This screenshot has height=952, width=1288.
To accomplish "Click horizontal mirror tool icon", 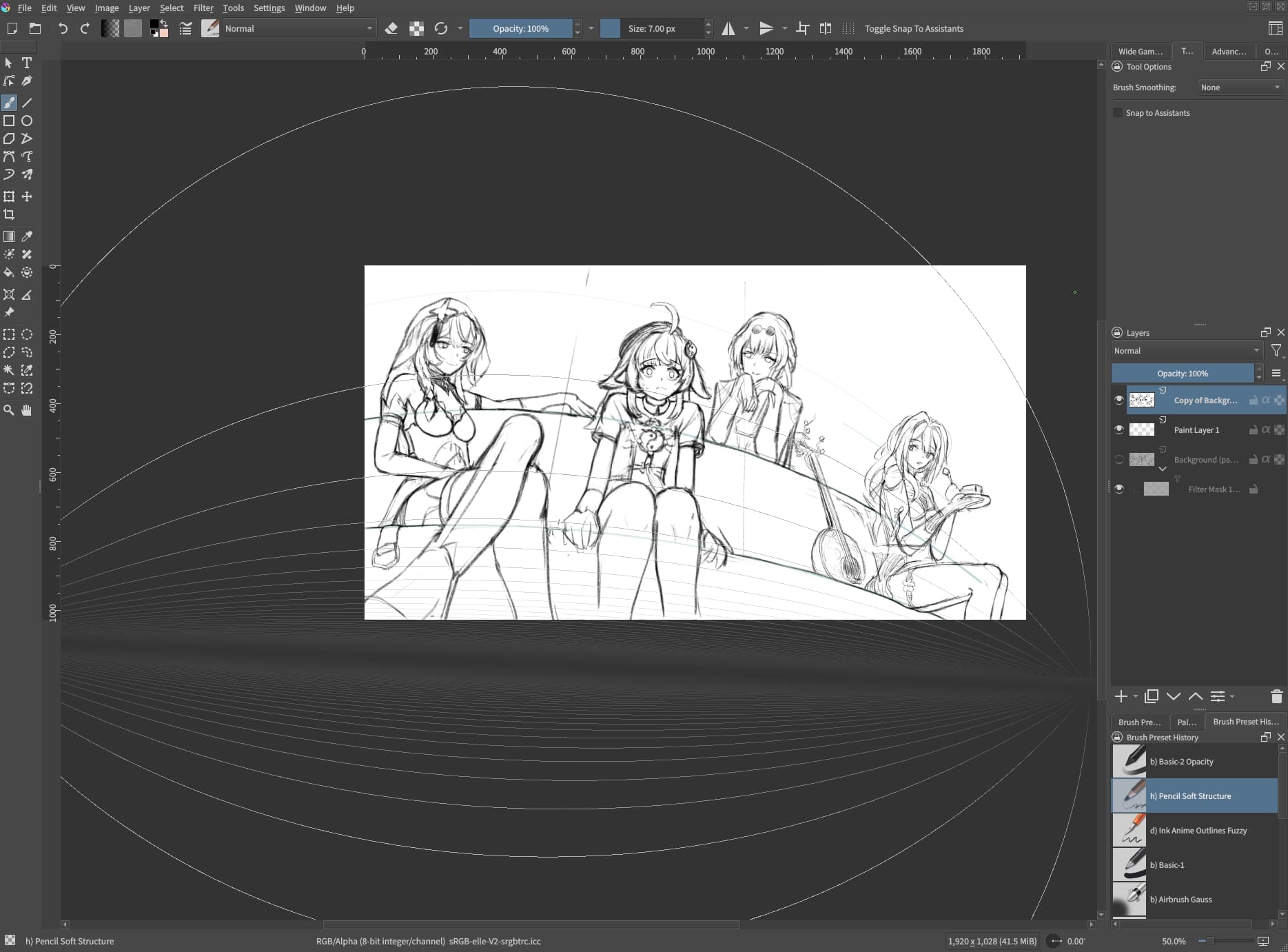I will click(728, 28).
